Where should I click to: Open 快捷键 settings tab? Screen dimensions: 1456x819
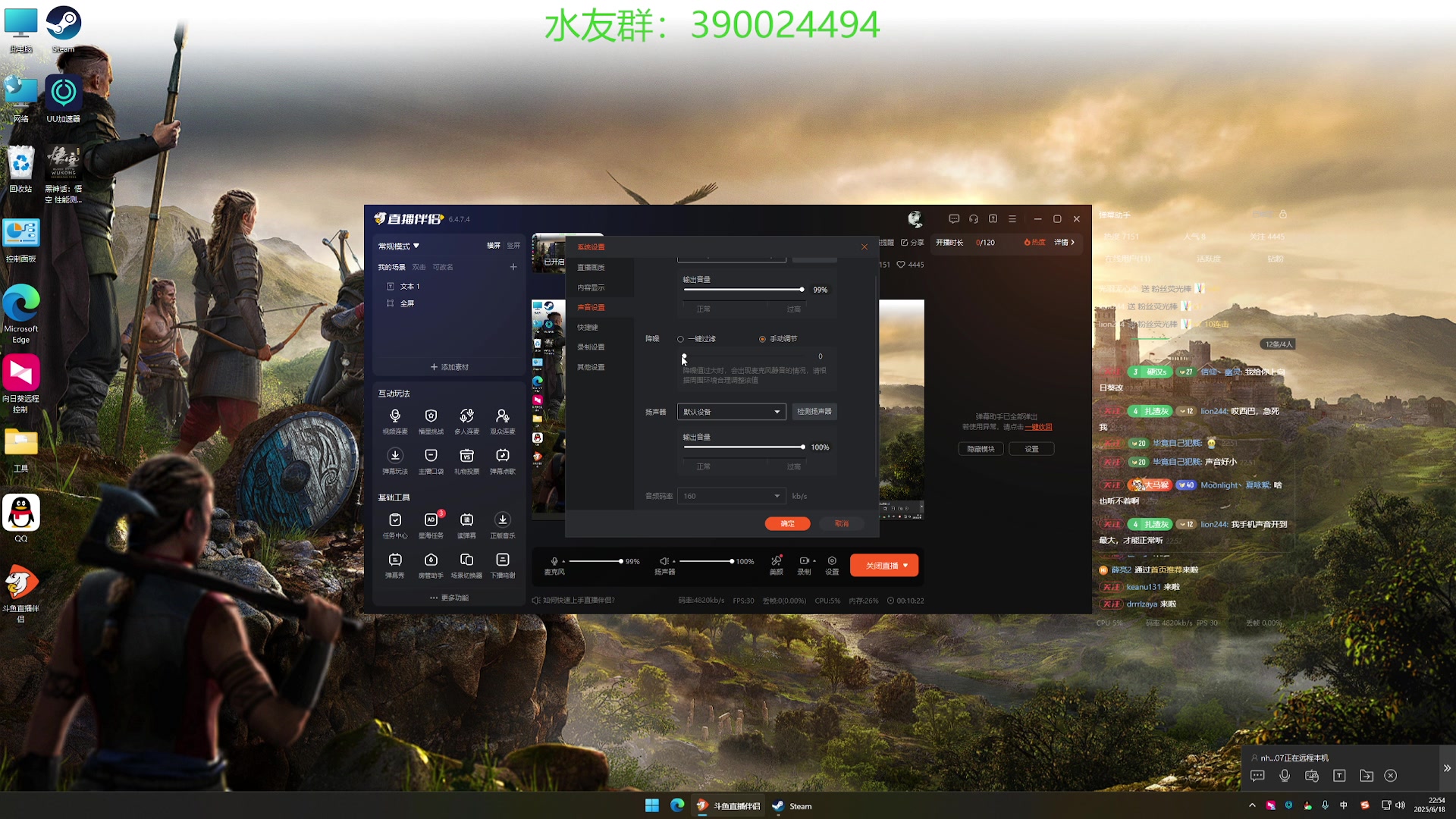[x=587, y=328]
